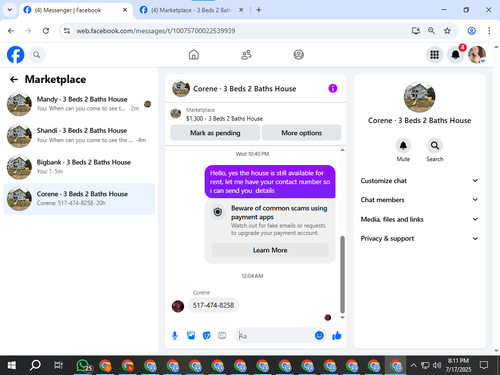Bookmark this page with the star icon
500x375 pixels.
[447, 31]
